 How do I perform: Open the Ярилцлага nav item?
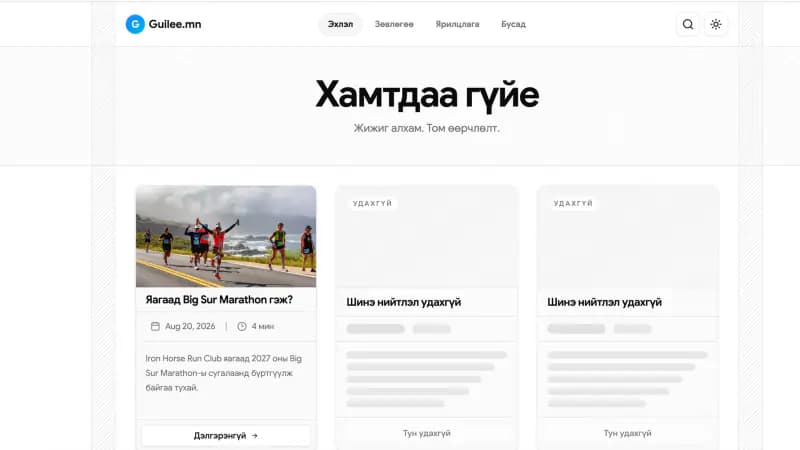[x=457, y=24]
